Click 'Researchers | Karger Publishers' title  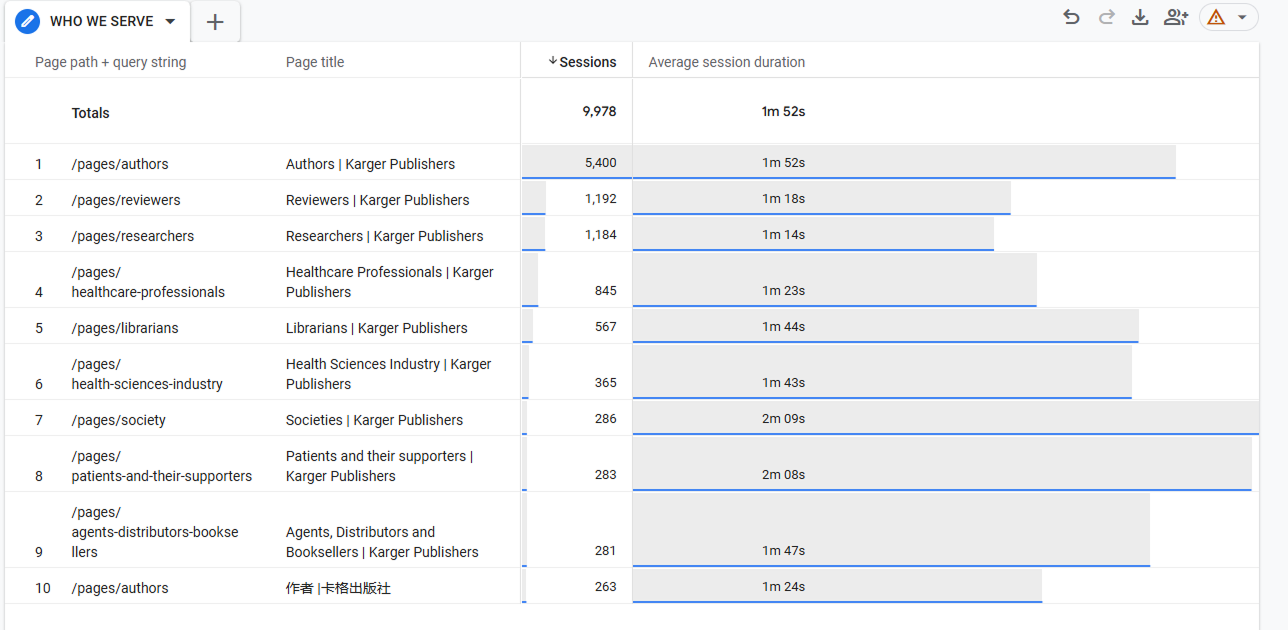[384, 236]
